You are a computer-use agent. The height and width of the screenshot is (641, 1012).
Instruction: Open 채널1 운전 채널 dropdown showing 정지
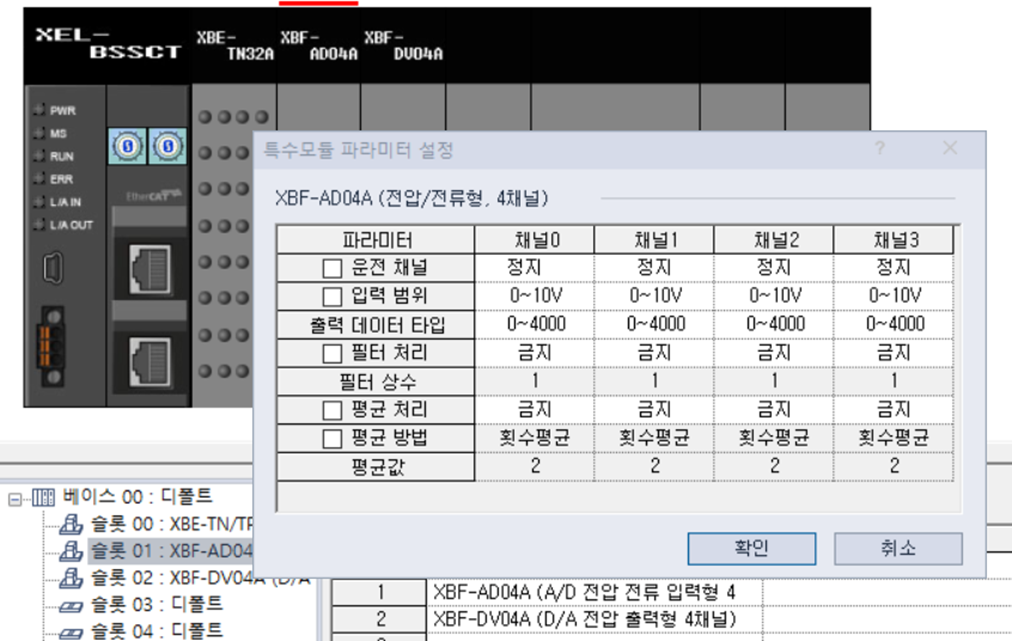tap(654, 268)
